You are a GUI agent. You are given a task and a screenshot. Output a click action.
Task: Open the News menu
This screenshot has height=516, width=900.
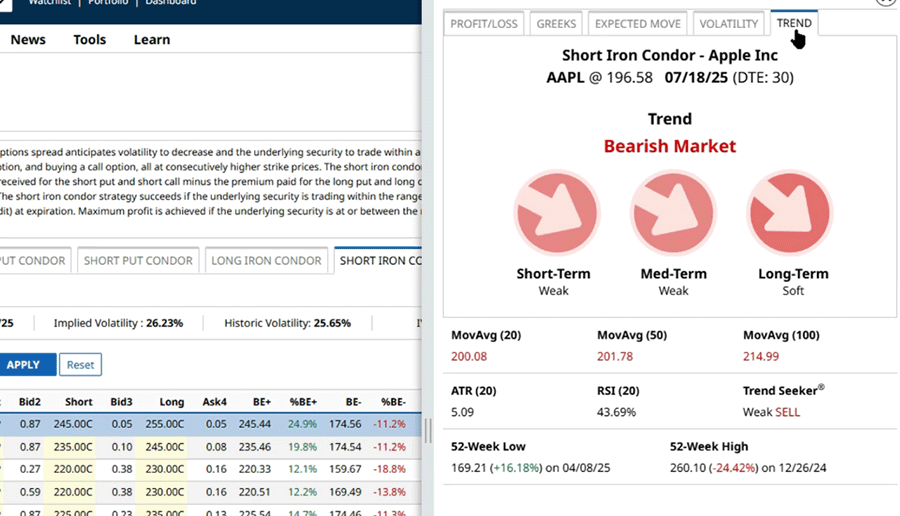point(28,40)
